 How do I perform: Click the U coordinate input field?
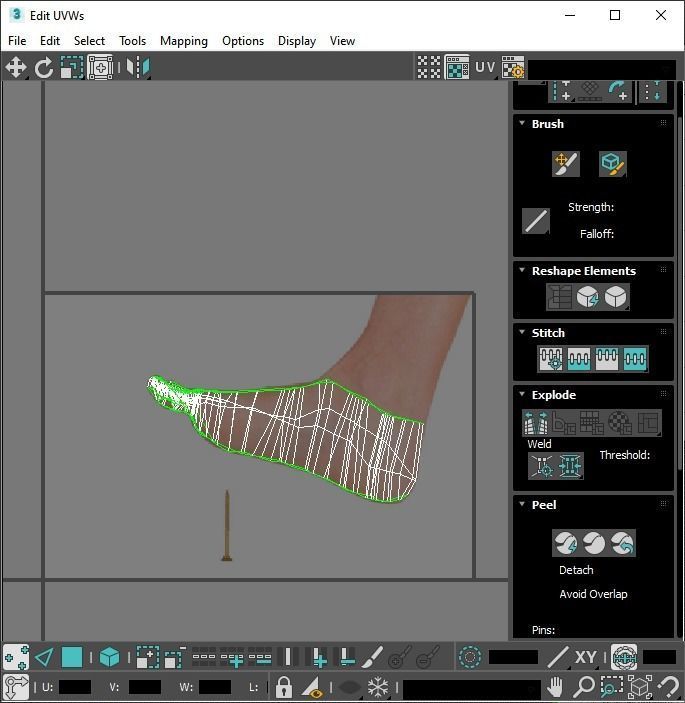[75, 687]
